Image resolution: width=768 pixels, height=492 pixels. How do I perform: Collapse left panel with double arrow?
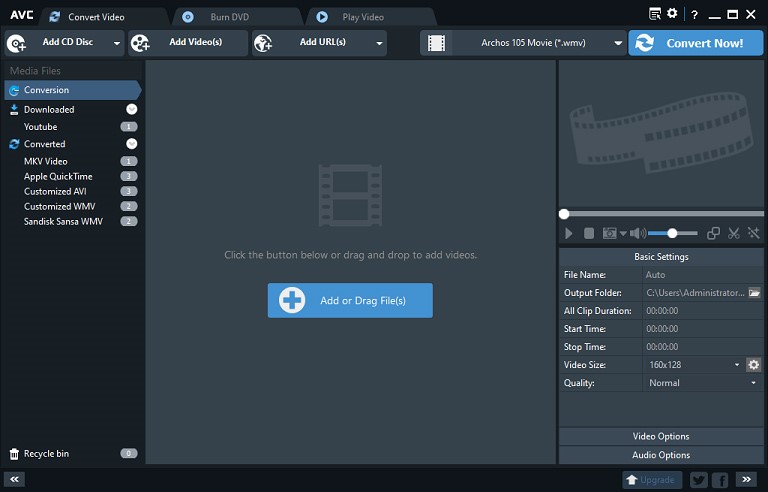pos(14,479)
